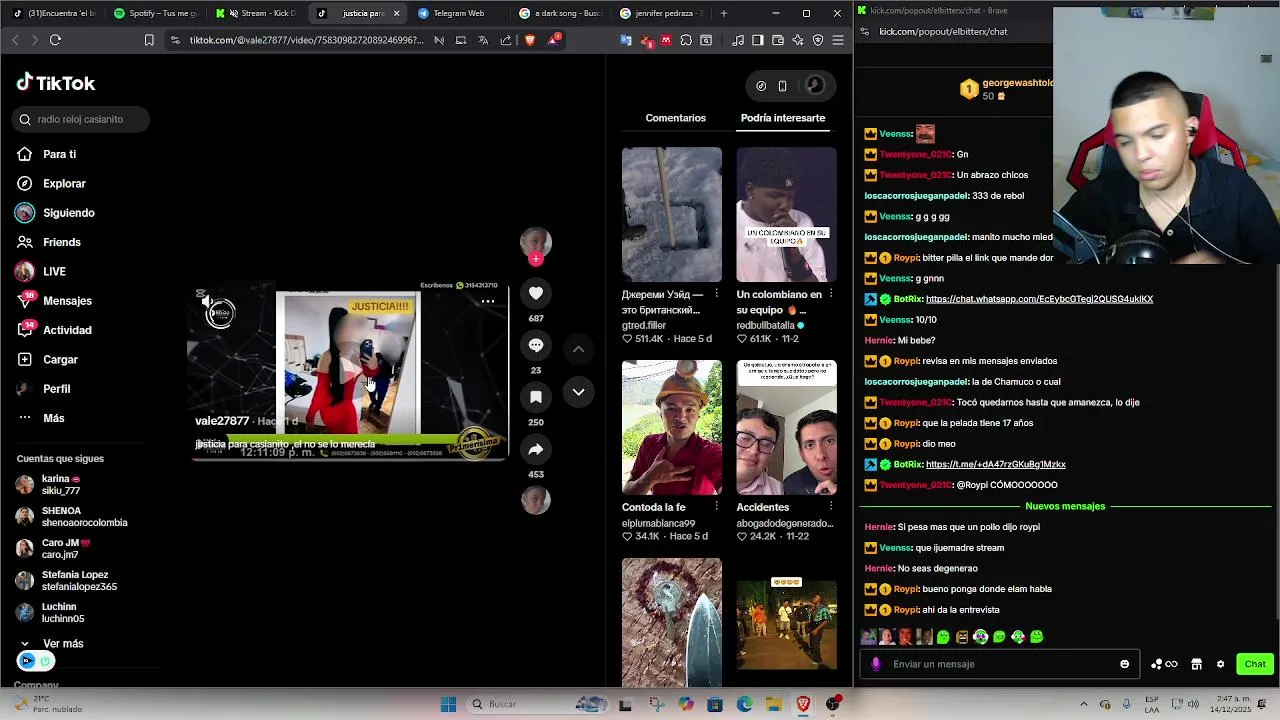Open Un colombiano en su equipo thumbnail

point(787,214)
